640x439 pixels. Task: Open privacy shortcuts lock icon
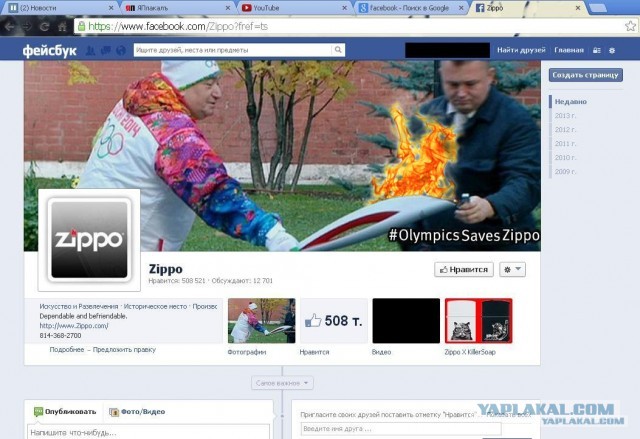597,51
